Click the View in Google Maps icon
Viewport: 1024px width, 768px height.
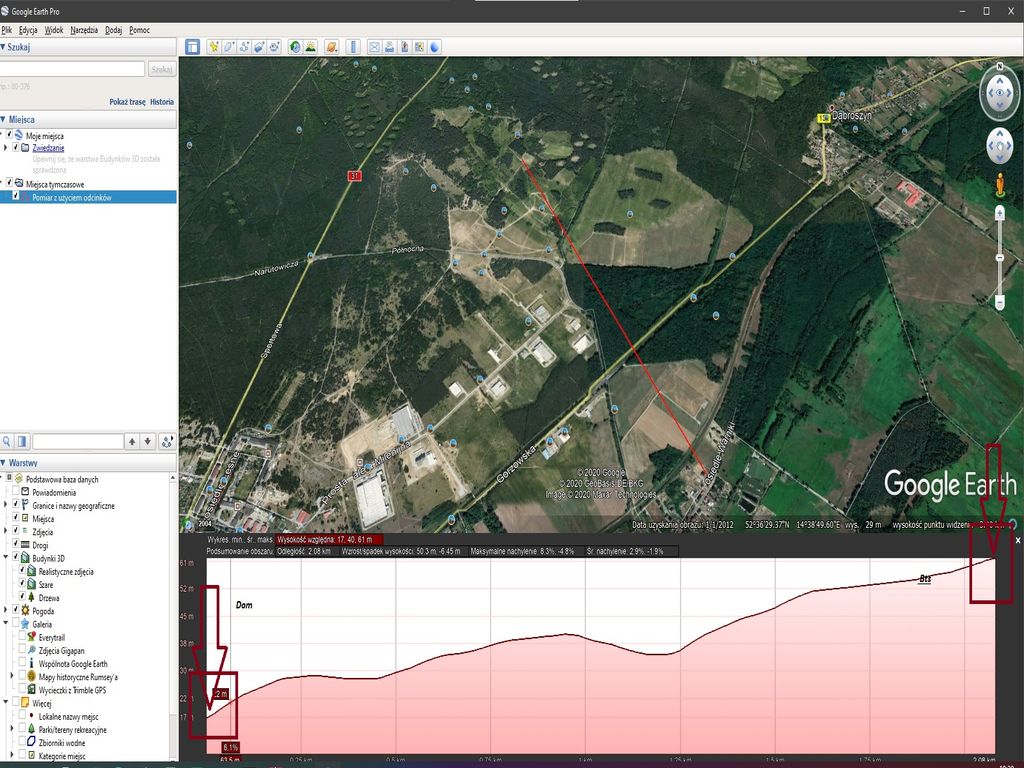(419, 46)
